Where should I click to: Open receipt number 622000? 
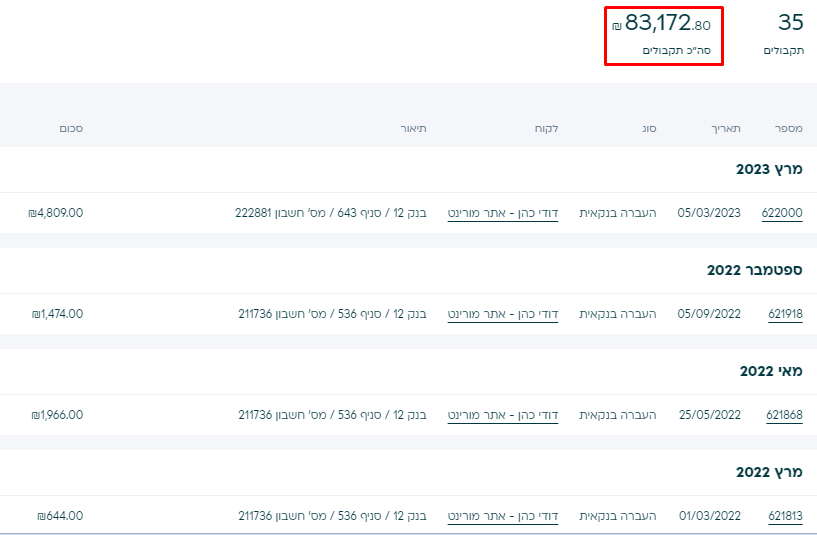[782, 213]
